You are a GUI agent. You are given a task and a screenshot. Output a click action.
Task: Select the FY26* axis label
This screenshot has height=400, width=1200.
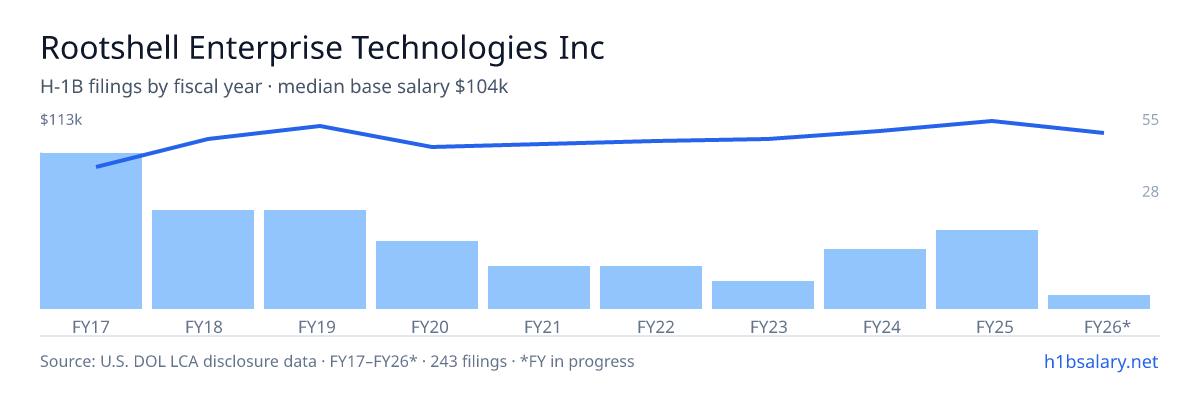click(1107, 326)
